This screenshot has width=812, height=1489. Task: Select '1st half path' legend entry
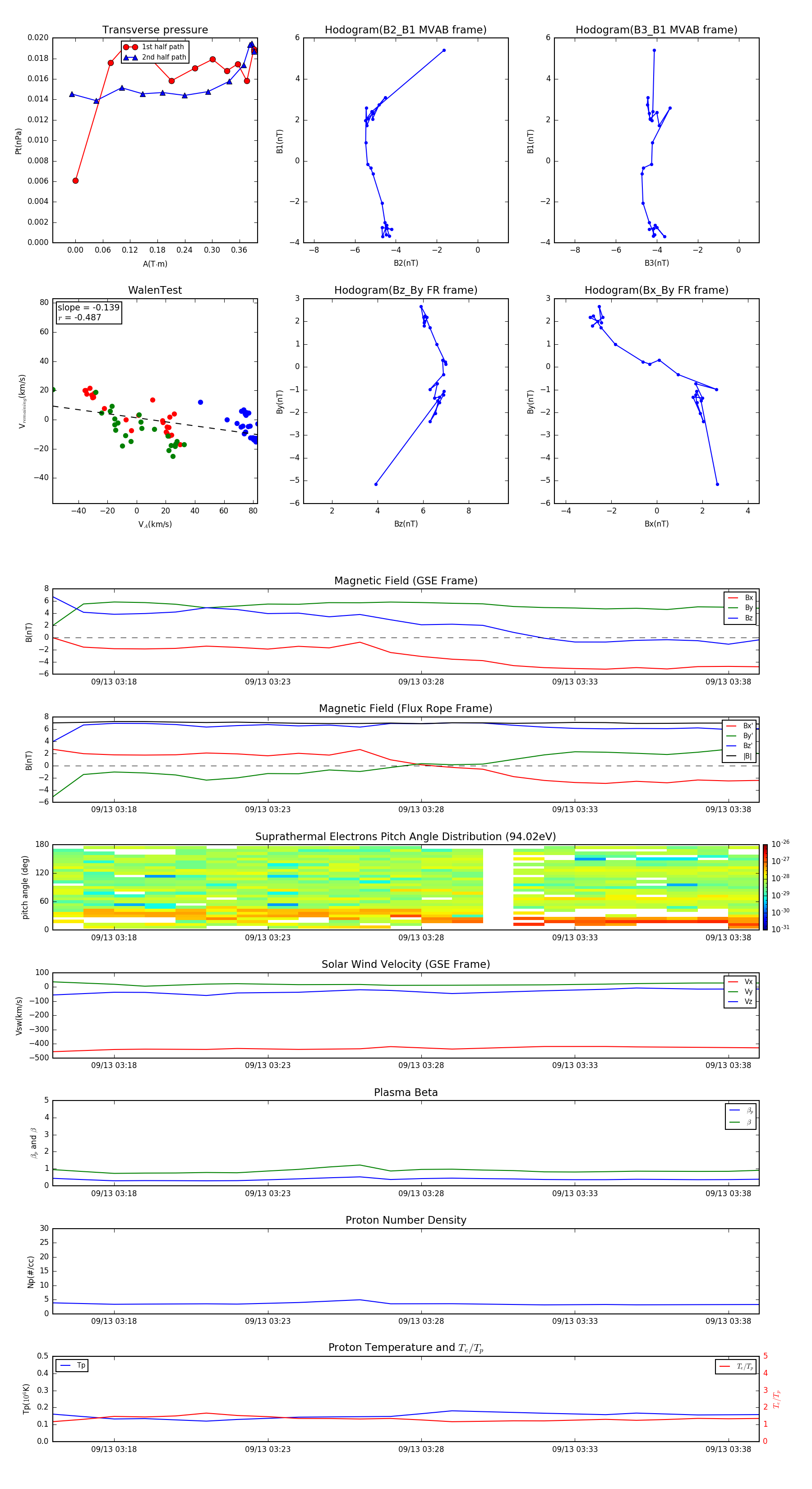[154, 47]
